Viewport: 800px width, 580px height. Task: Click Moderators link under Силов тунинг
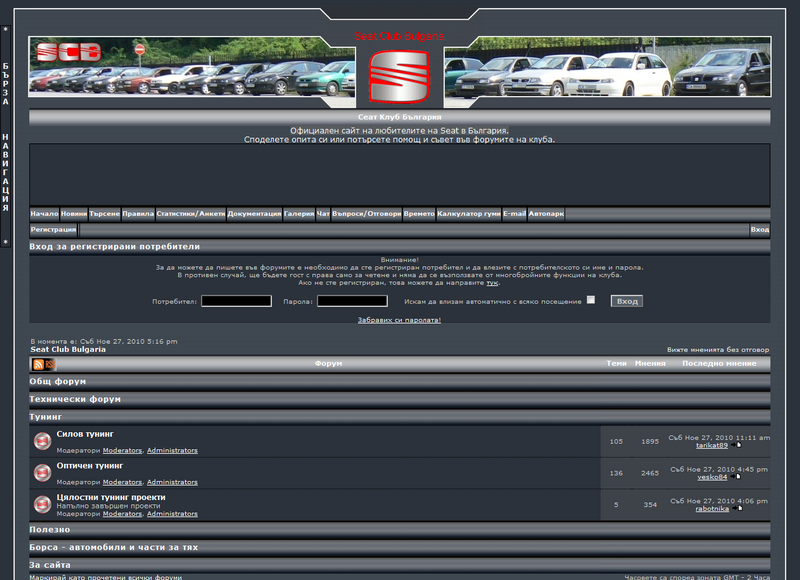click(122, 450)
